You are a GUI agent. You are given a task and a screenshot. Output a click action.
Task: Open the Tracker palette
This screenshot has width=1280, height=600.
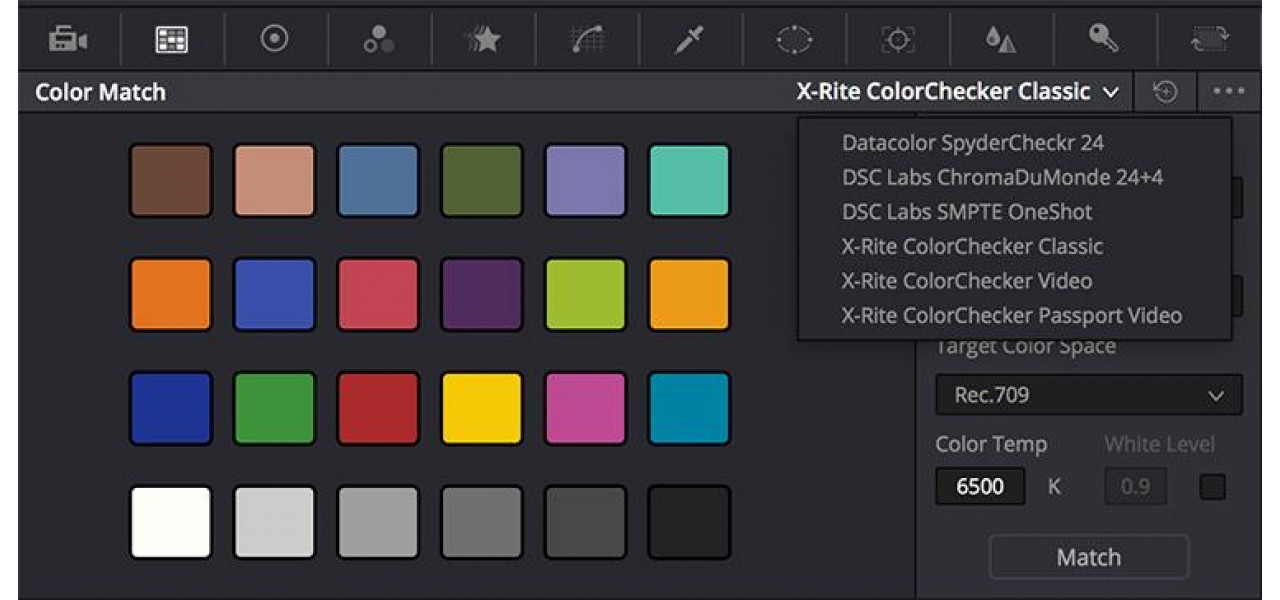[x=897, y=39]
